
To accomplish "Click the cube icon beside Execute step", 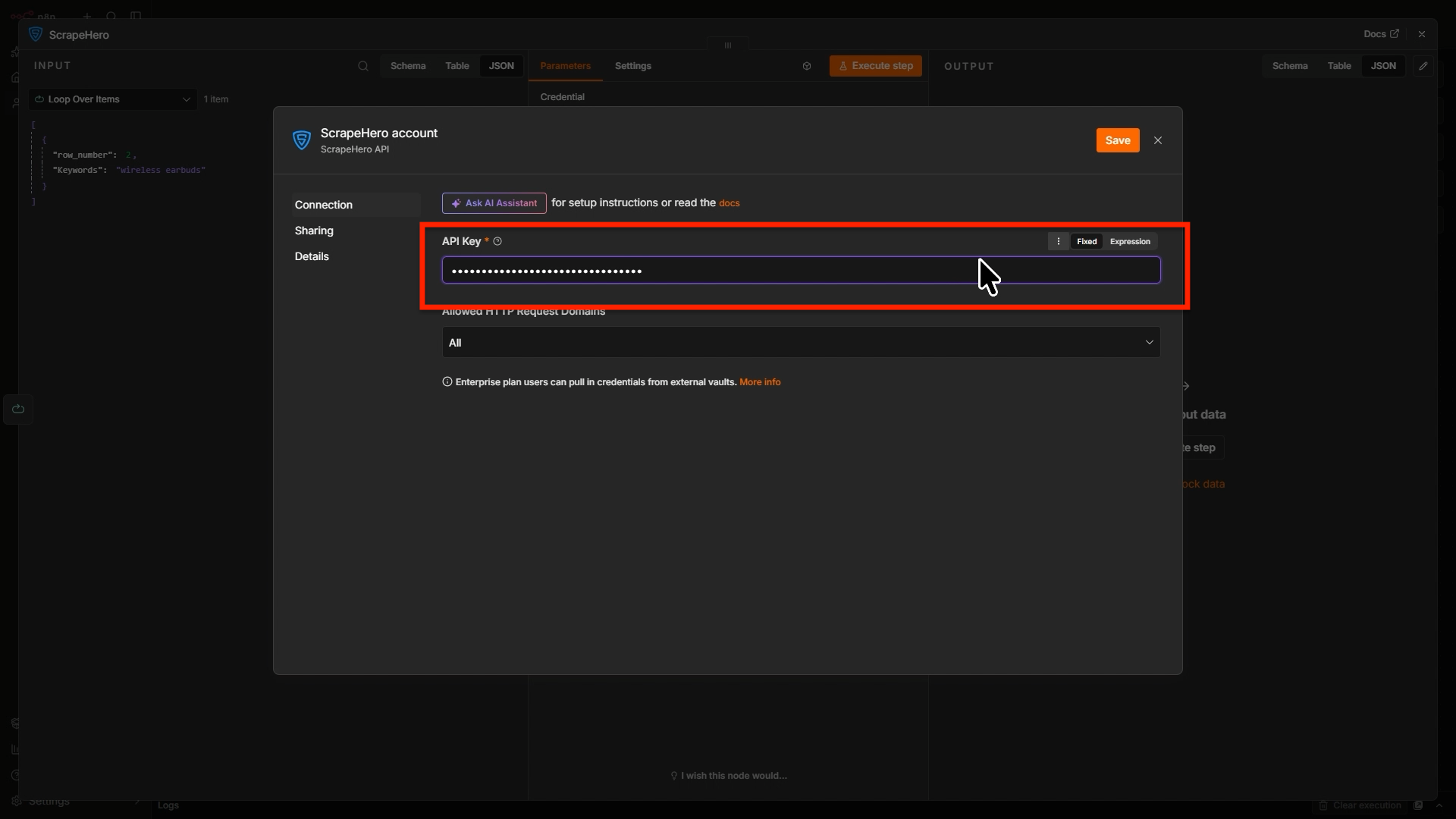I will 807,66.
